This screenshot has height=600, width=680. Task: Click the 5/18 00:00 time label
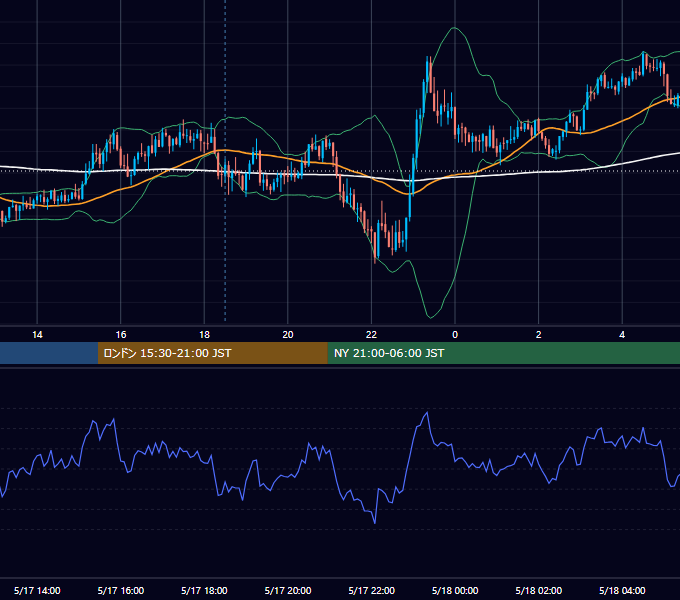click(455, 590)
